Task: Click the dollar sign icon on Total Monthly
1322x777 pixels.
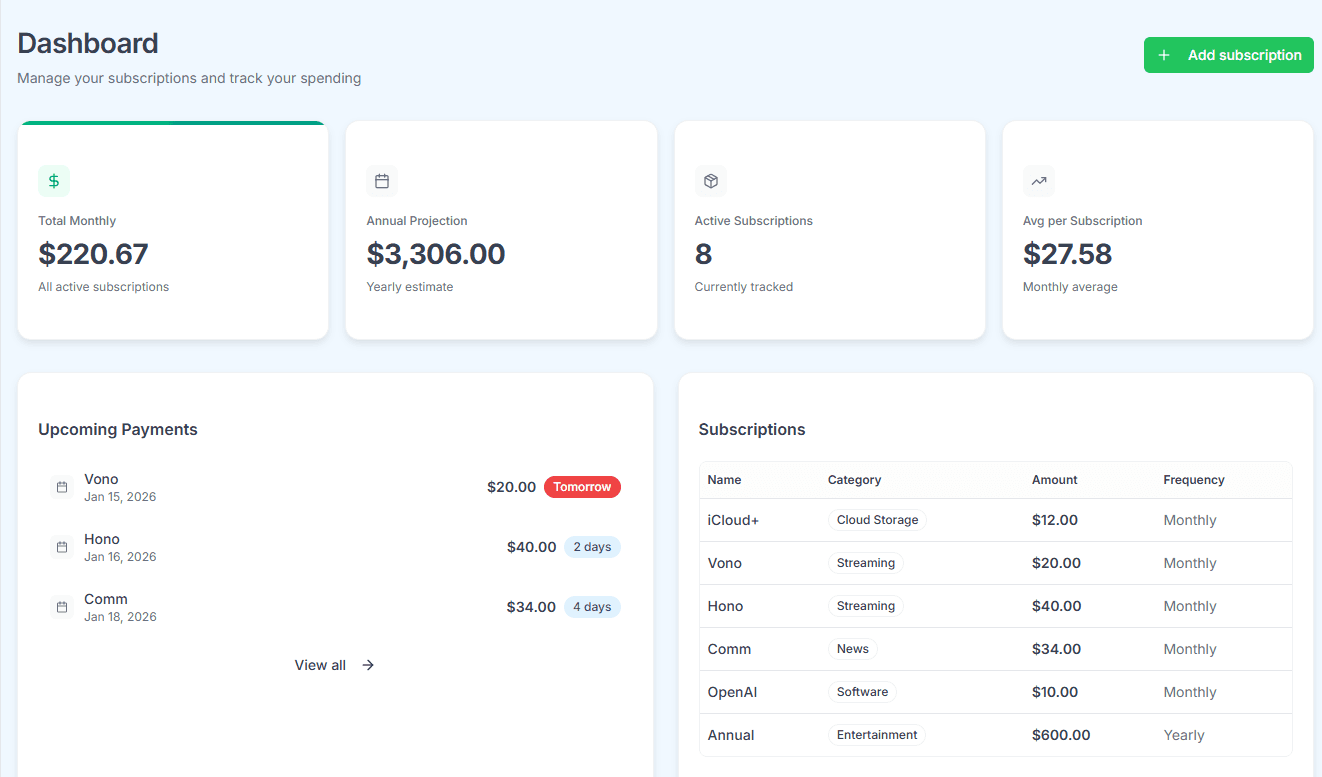Action: (x=54, y=181)
